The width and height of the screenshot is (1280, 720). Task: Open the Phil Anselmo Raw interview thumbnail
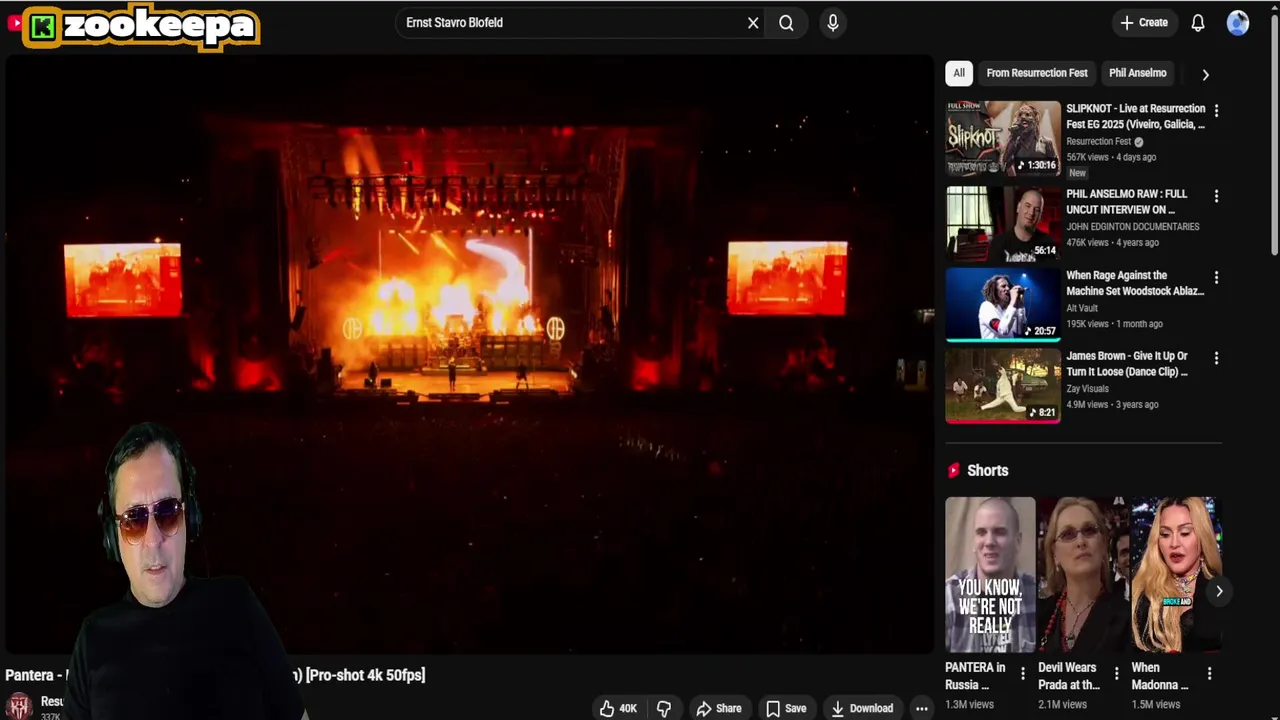1003,223
